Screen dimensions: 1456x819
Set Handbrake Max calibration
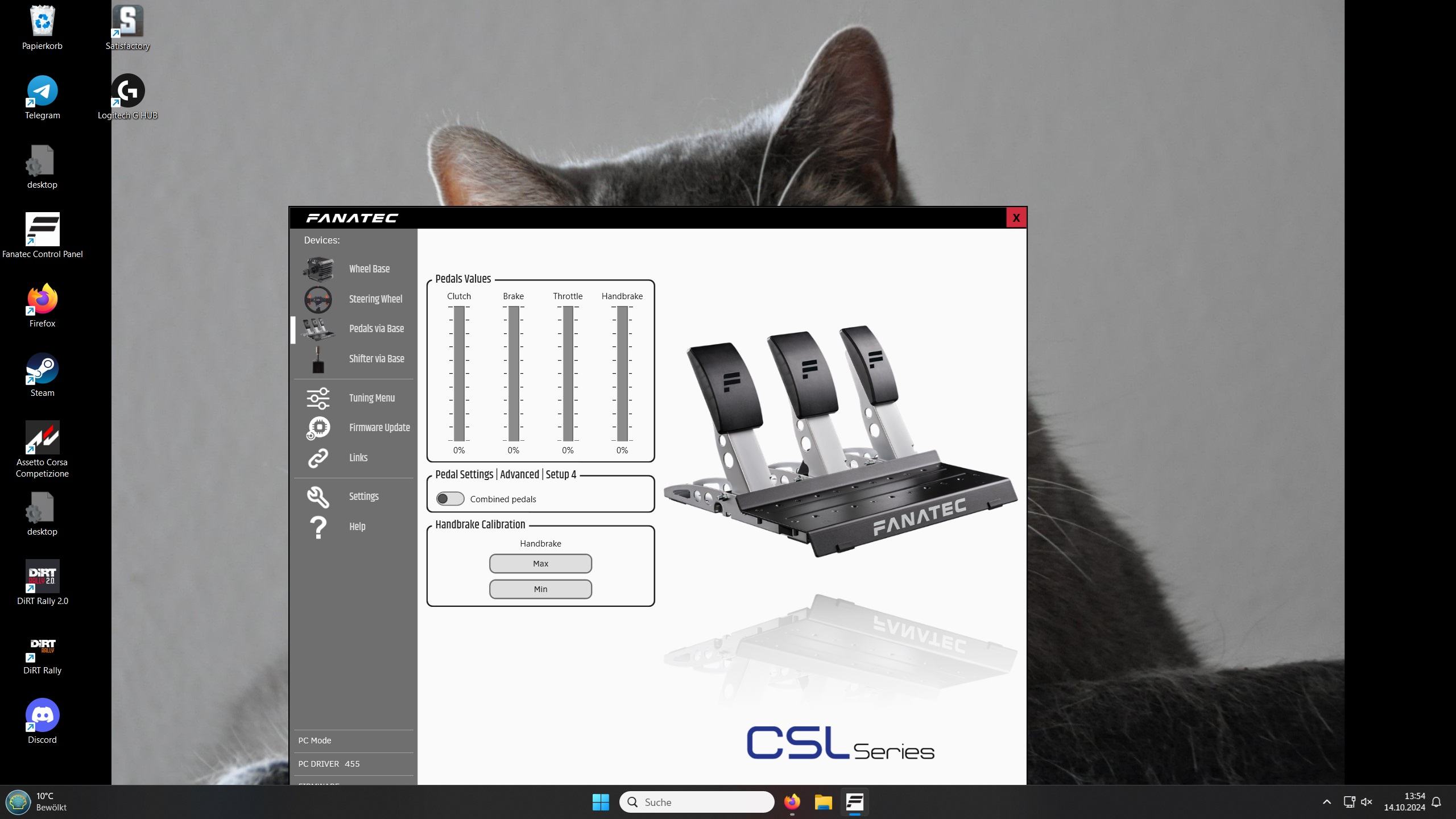tap(540, 564)
